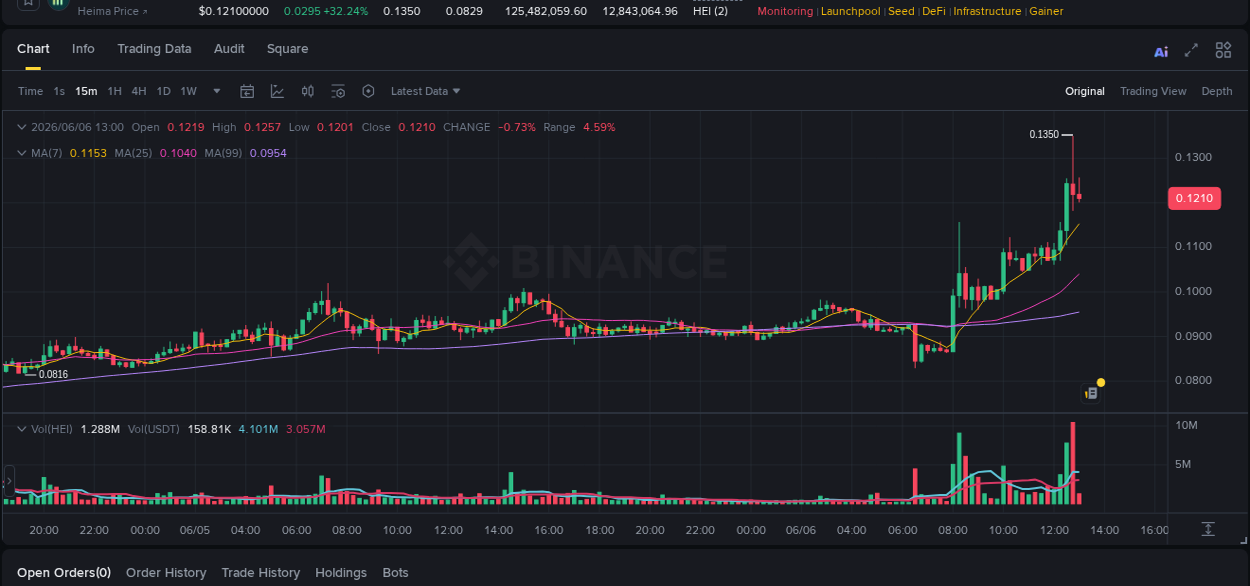Click the hexagon chart settings icon

pos(368,91)
